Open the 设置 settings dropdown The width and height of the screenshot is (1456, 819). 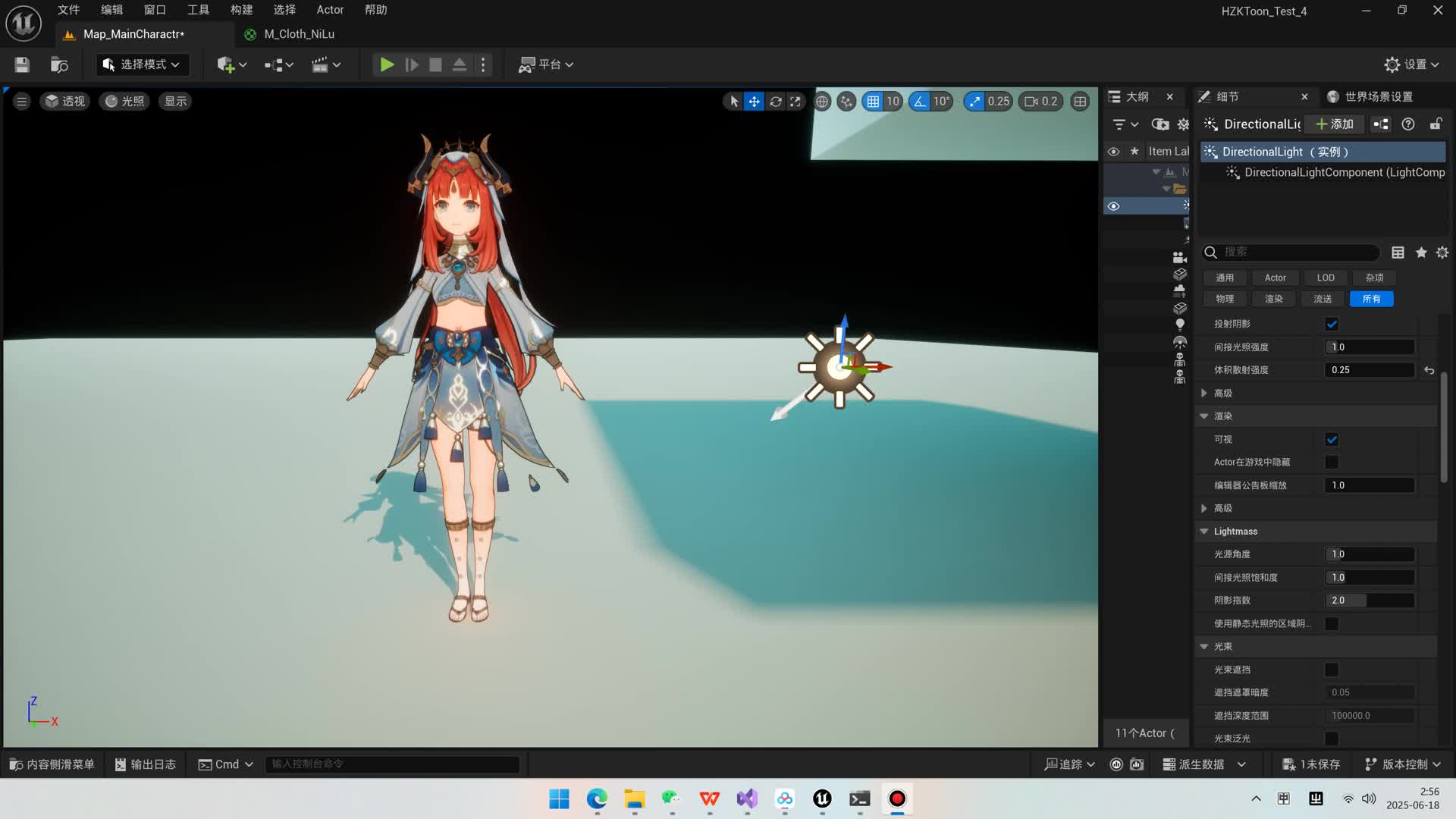point(1411,65)
